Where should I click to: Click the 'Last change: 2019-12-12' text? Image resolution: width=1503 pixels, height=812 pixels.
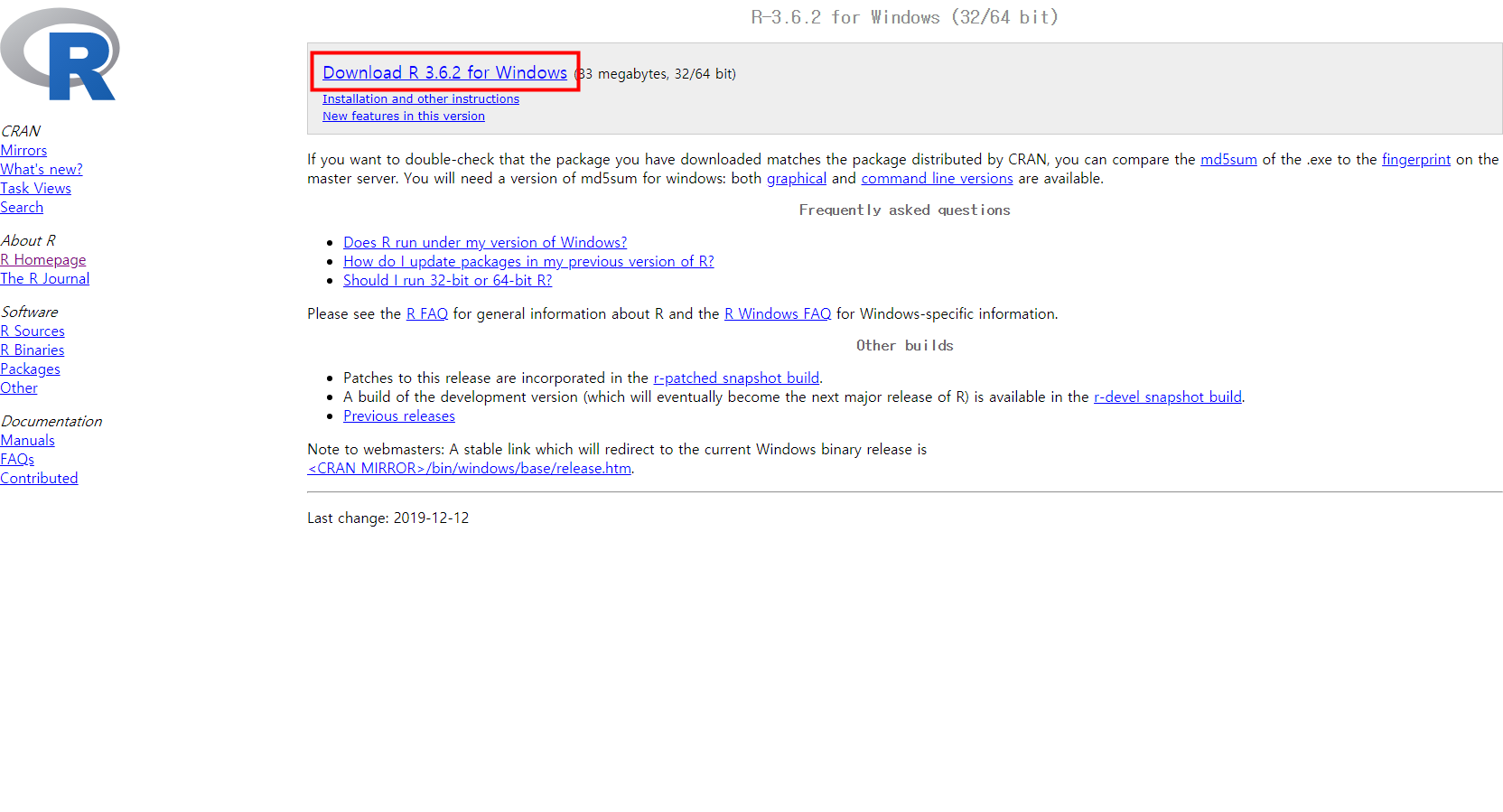(388, 518)
